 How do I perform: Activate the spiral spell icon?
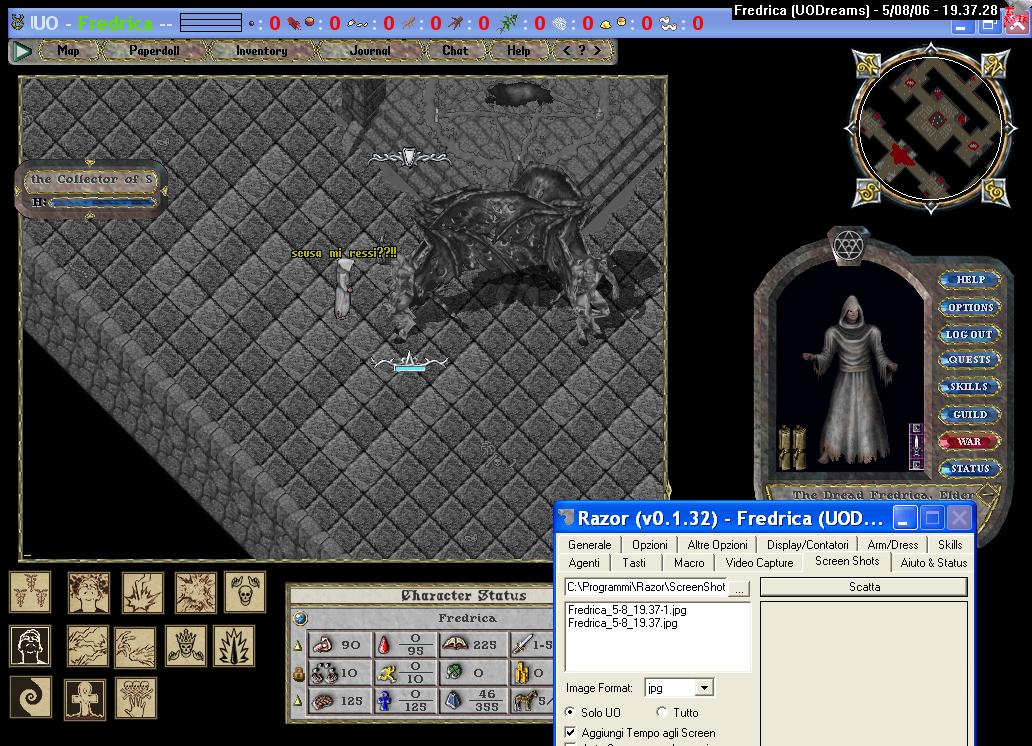click(30, 697)
